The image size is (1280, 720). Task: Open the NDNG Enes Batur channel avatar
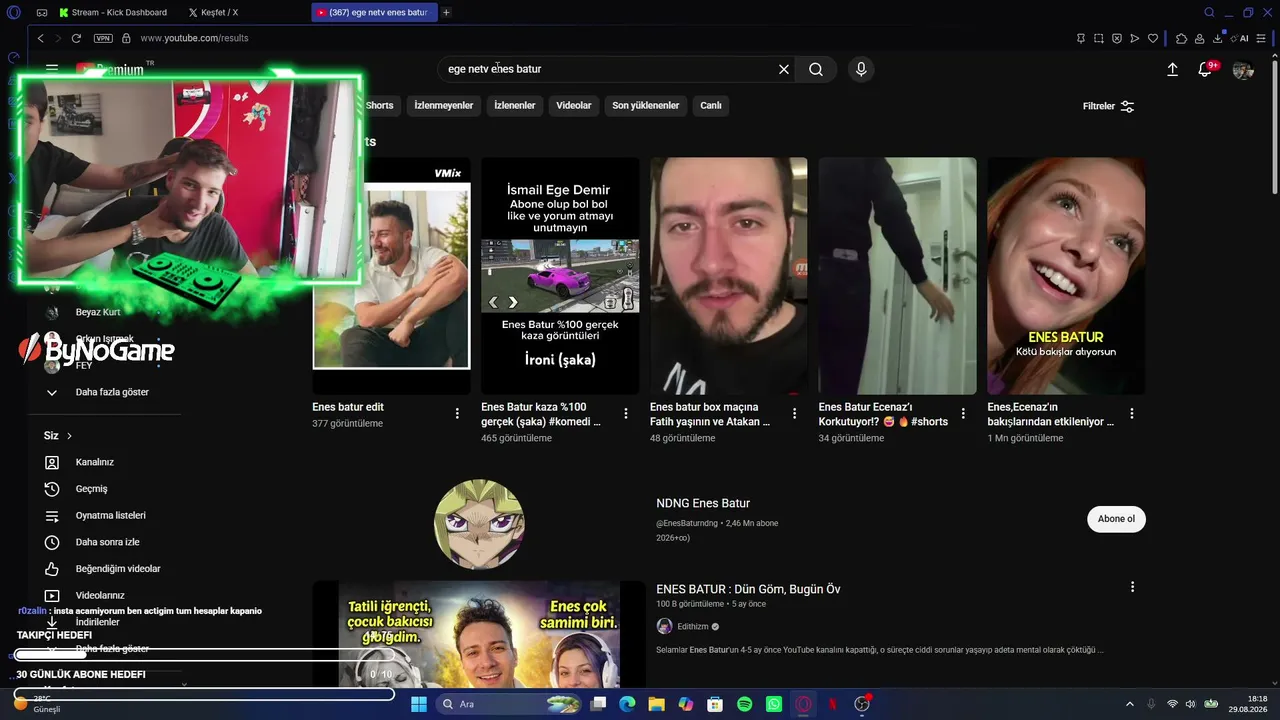[x=479, y=523]
